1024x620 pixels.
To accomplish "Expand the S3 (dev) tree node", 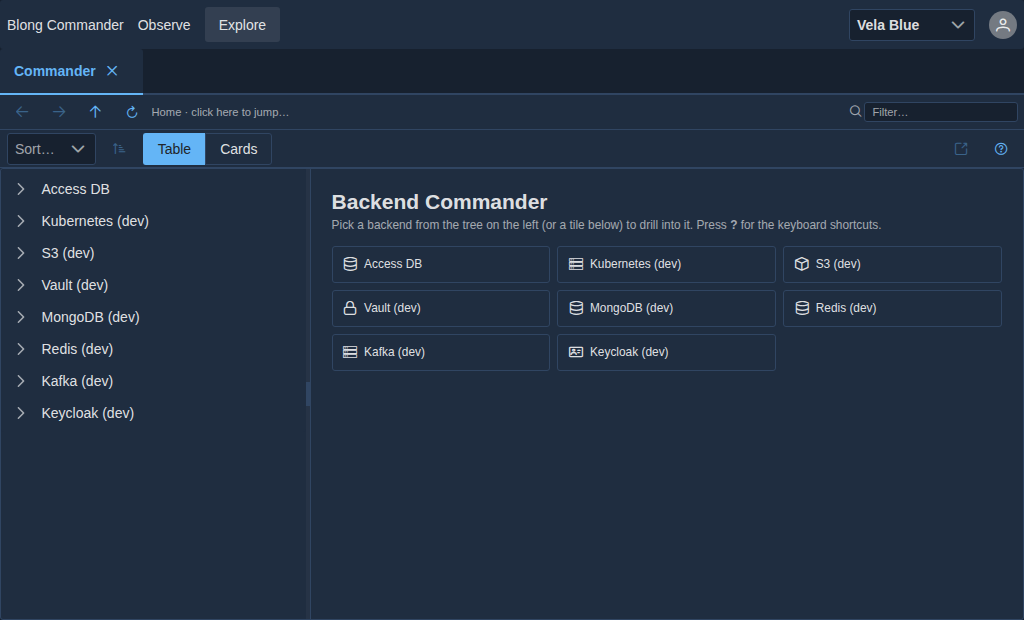I will point(21,253).
